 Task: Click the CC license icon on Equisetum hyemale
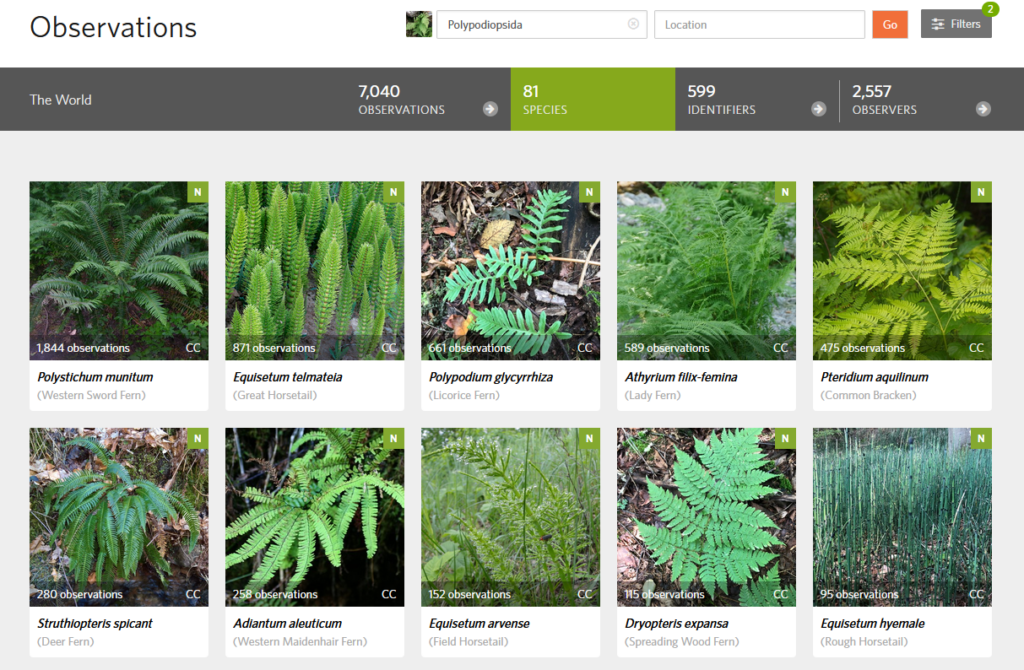click(x=976, y=594)
